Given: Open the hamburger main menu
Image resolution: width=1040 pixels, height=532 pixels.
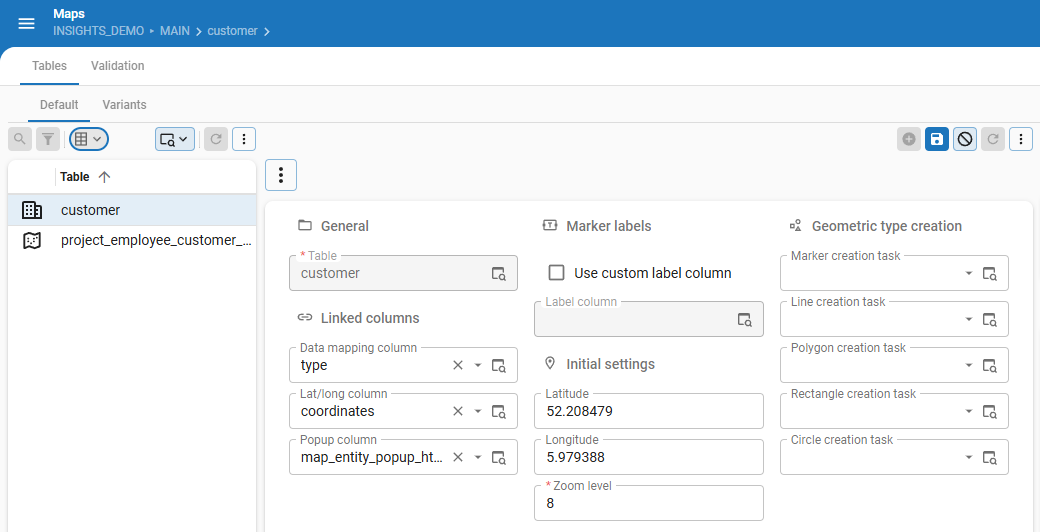Looking at the screenshot, I should [27, 23].
